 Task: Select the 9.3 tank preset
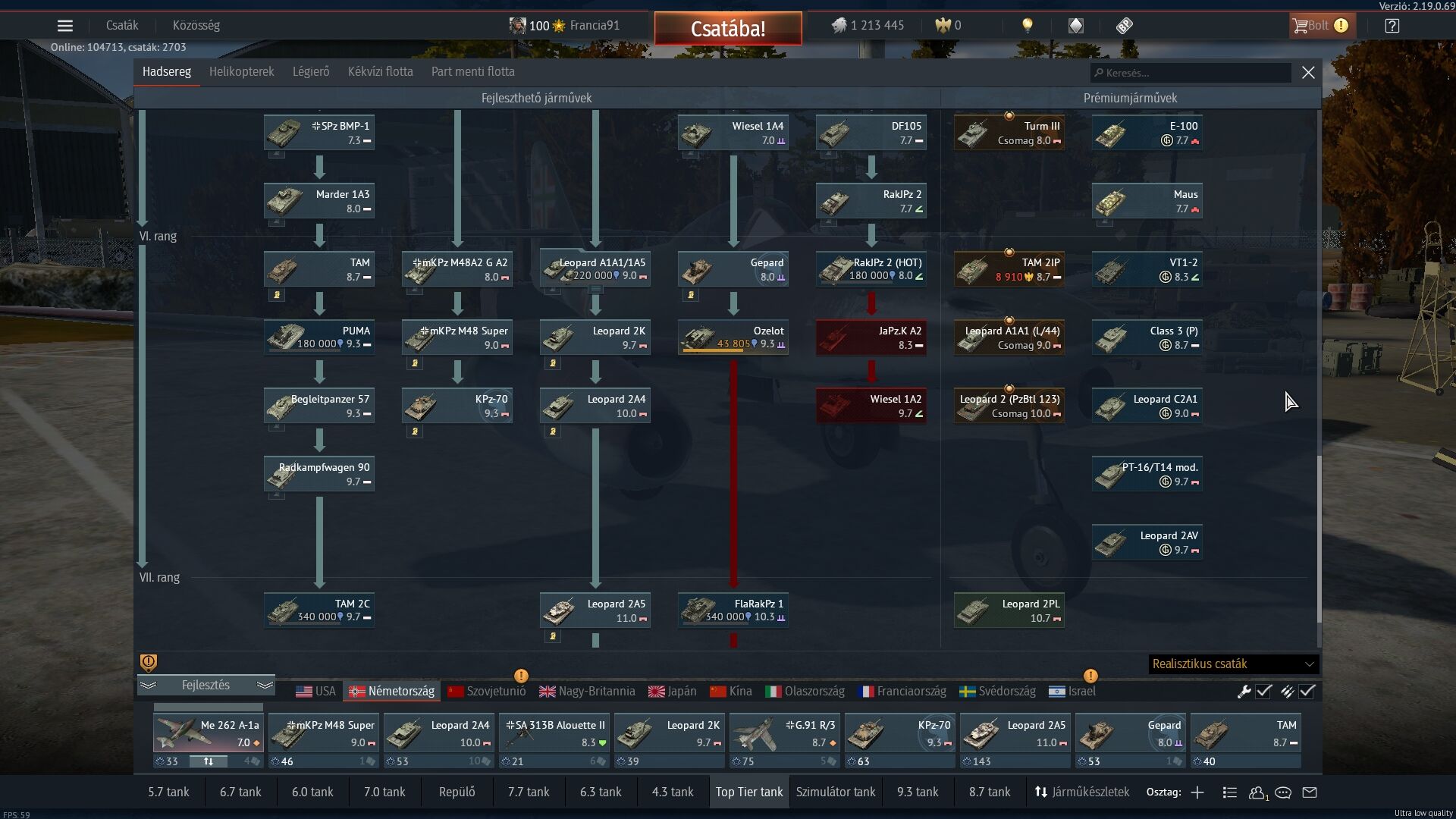[x=918, y=792]
